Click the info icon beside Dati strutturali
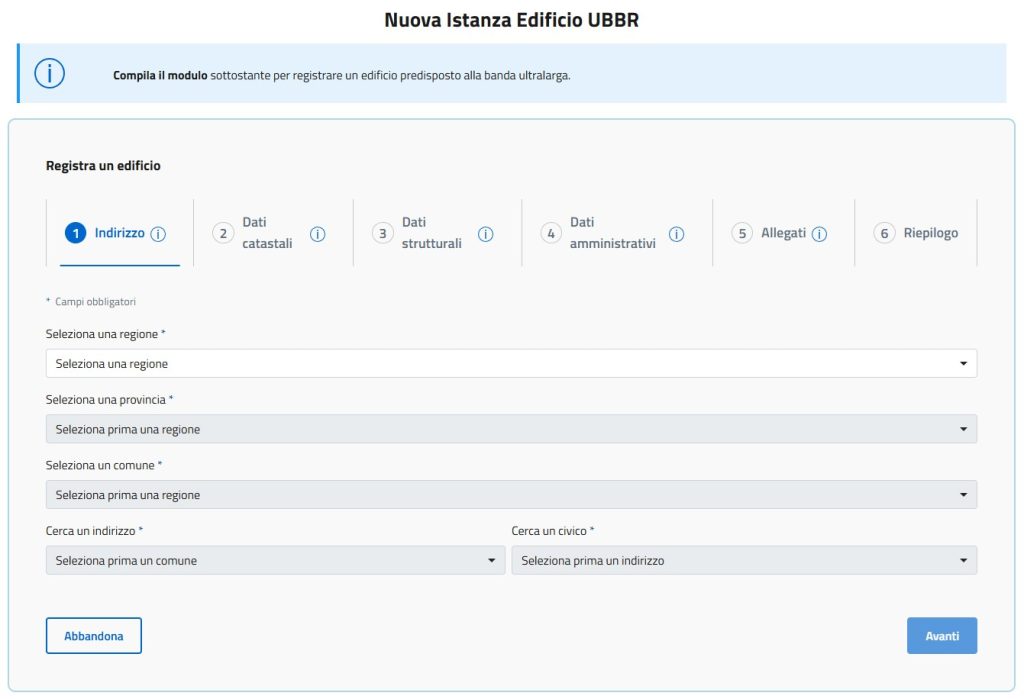 tap(486, 234)
